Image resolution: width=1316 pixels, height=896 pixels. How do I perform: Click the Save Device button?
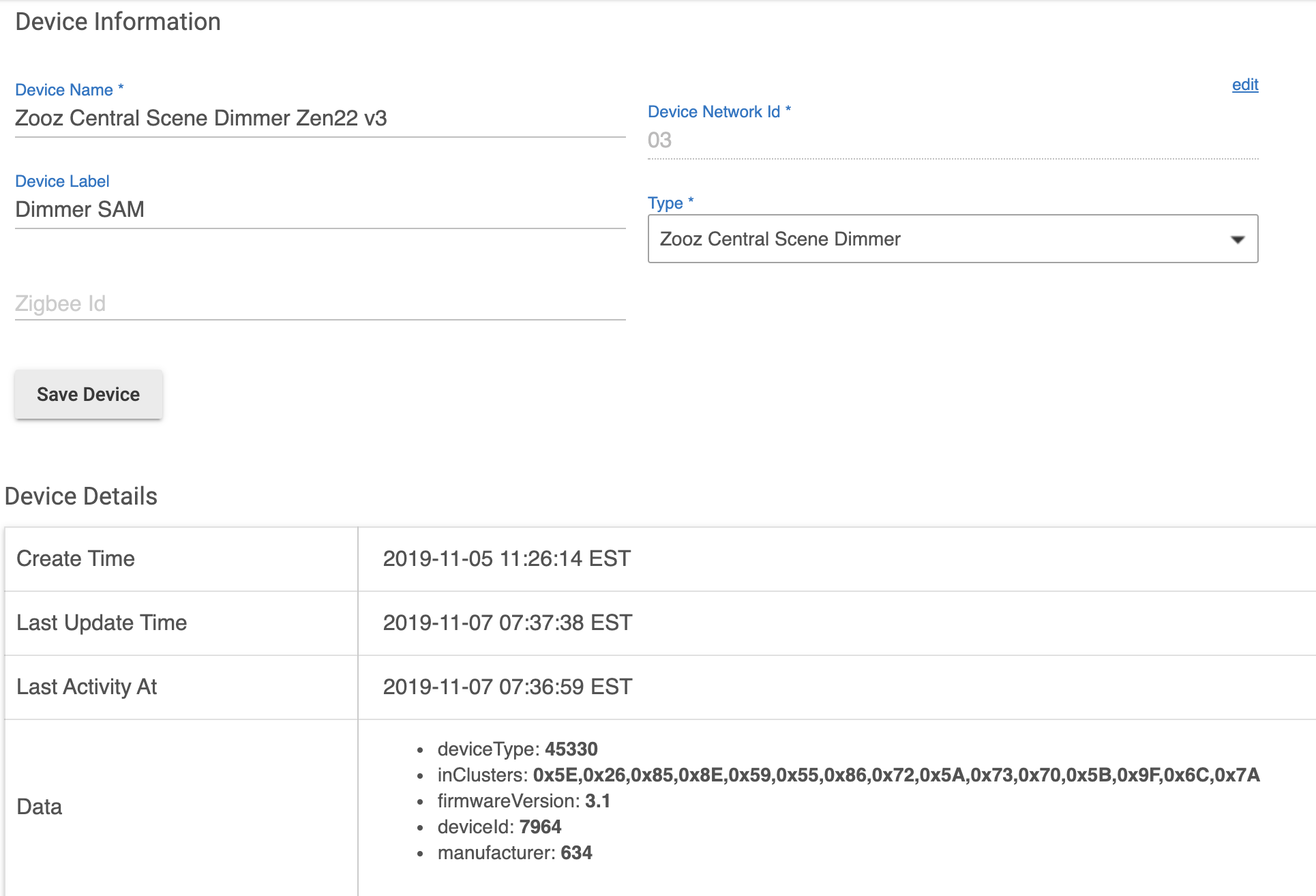88,394
